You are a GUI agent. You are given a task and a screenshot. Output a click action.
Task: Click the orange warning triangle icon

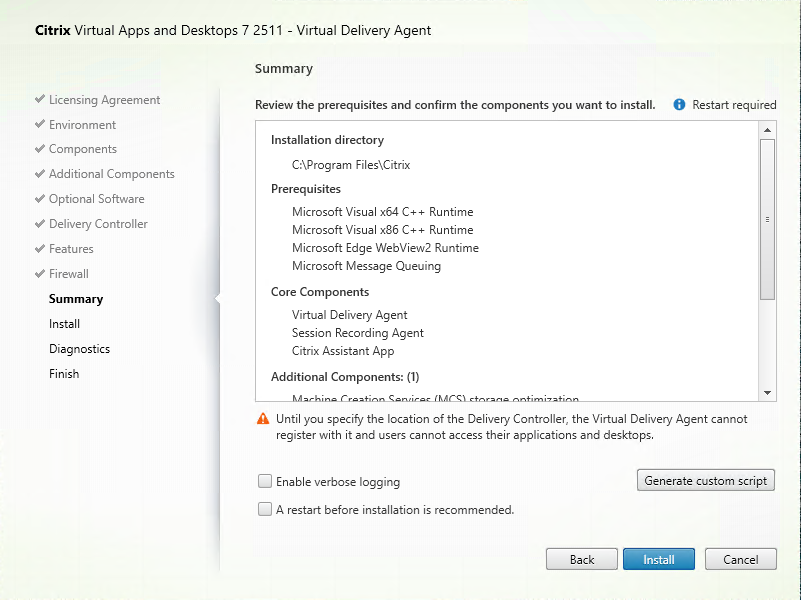tap(263, 419)
